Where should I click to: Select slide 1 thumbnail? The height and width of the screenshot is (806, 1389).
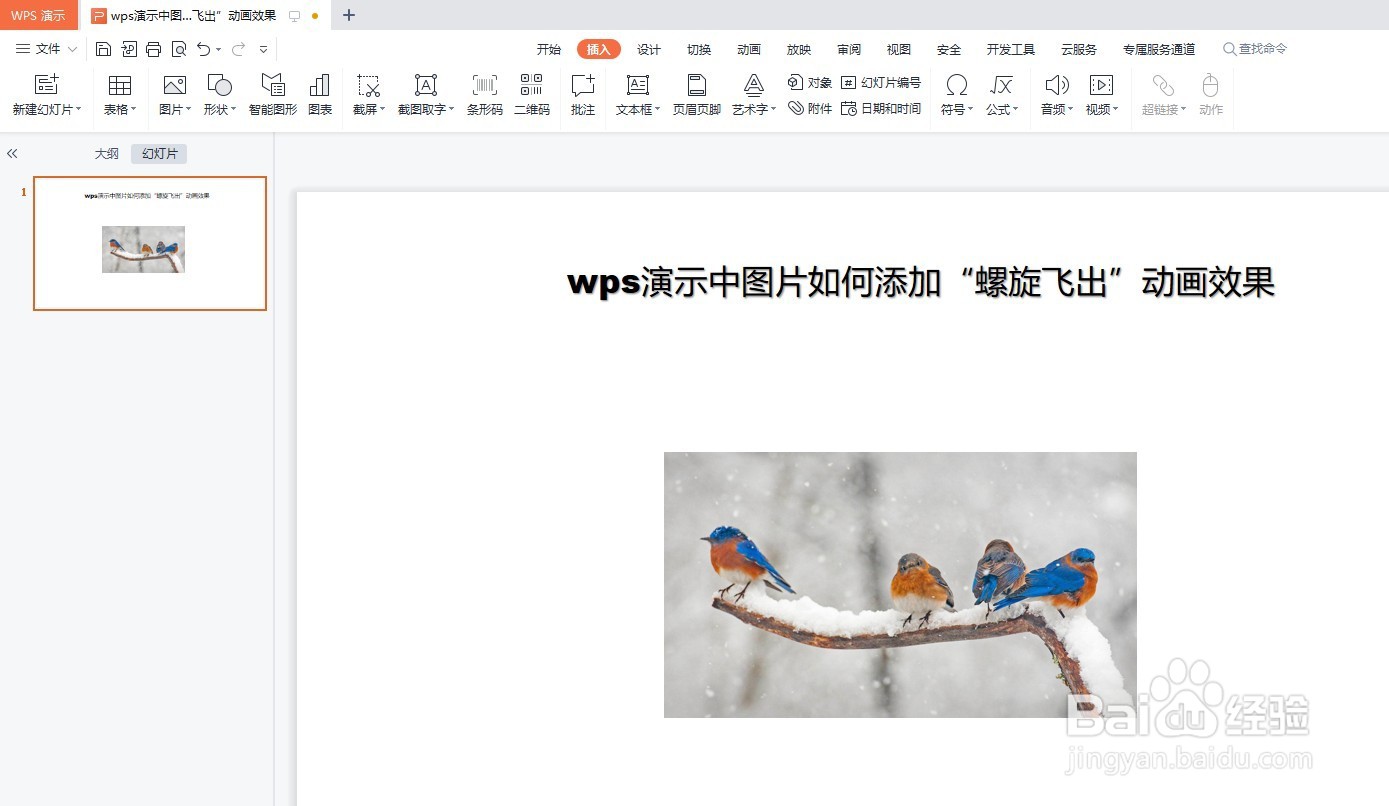pyautogui.click(x=150, y=243)
